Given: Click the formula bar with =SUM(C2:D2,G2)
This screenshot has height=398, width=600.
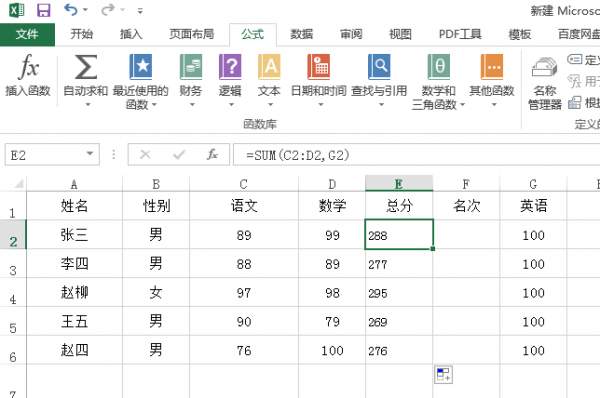Looking at the screenshot, I should coord(416,155).
